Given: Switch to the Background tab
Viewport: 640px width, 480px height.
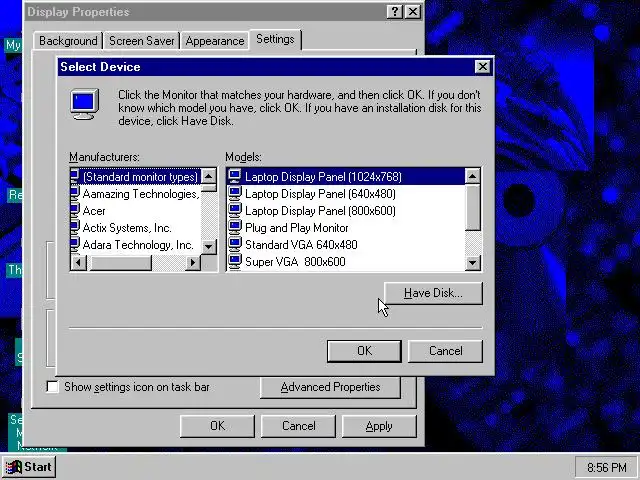Looking at the screenshot, I should pos(68,41).
